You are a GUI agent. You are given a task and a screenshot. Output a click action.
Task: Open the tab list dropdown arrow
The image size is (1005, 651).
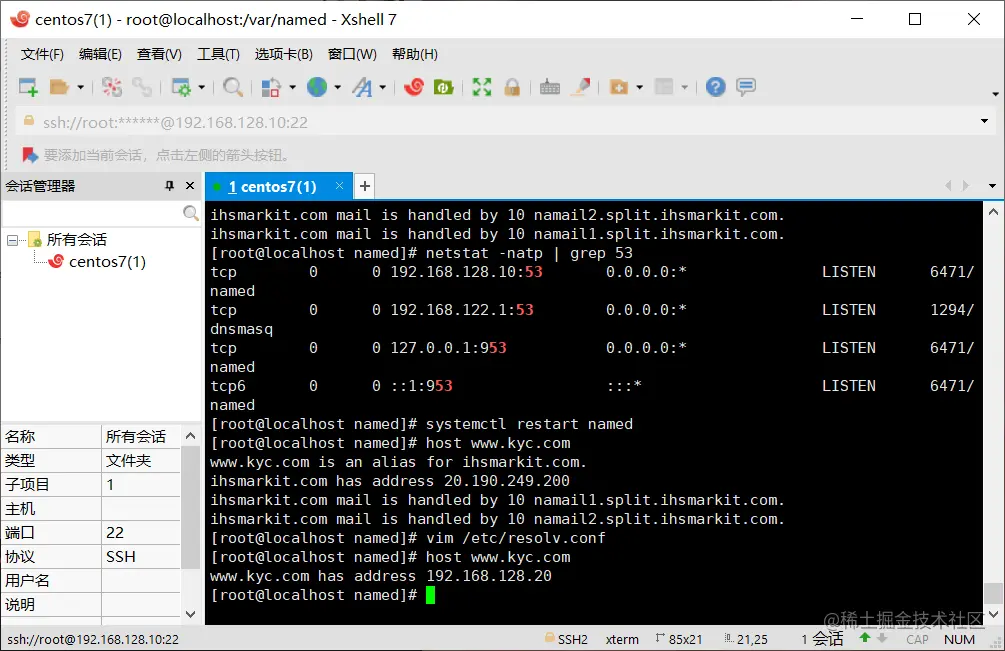992,186
